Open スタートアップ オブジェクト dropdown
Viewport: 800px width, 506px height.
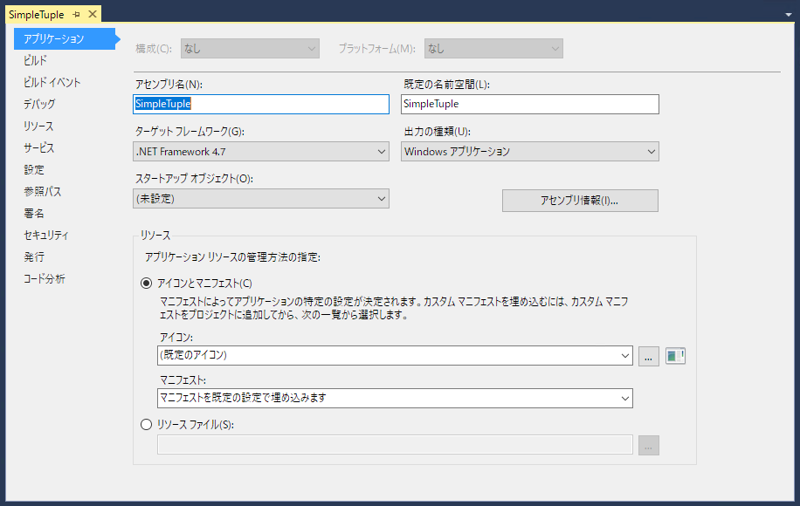tap(261, 198)
